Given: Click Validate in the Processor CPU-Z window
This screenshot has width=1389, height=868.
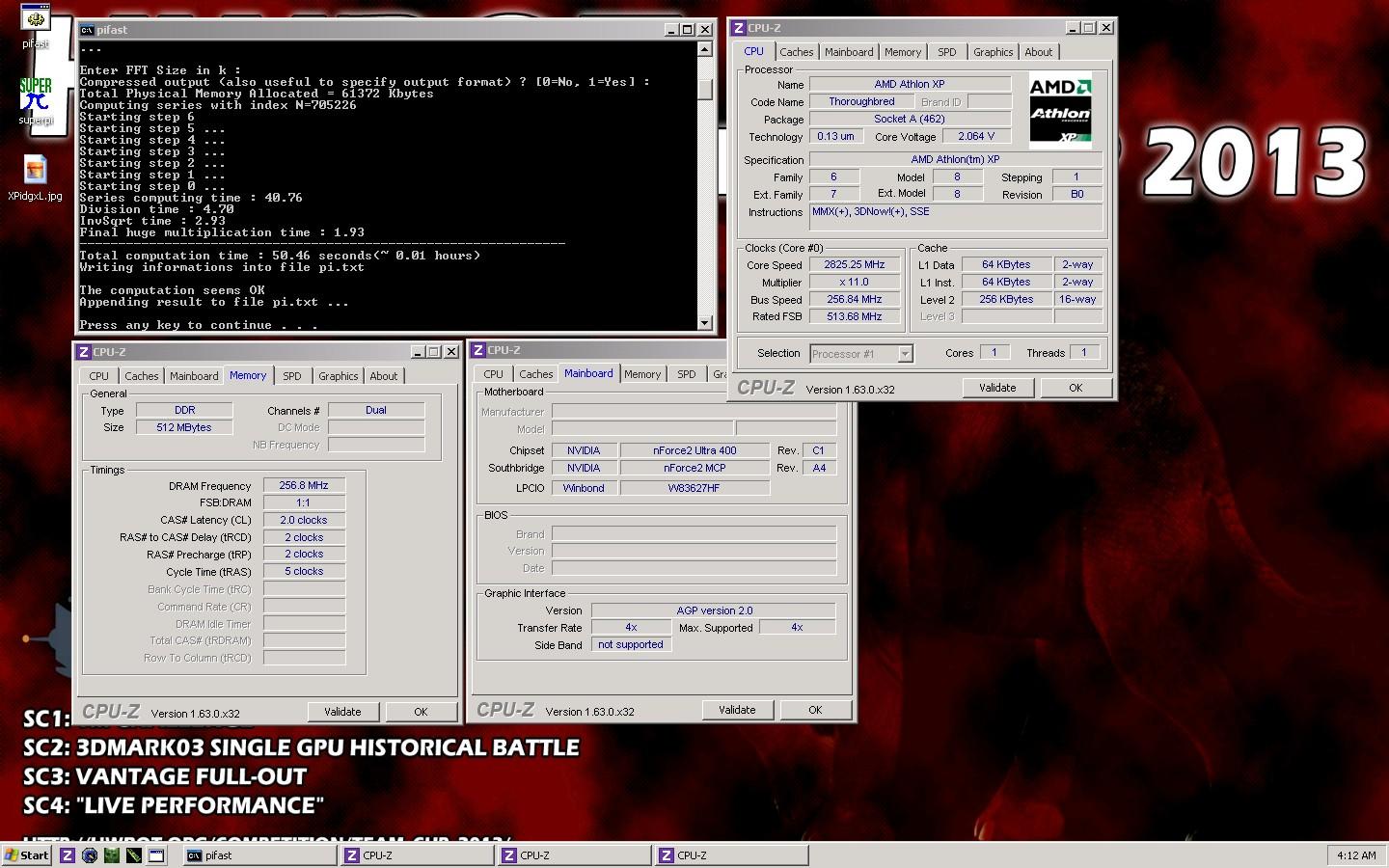Looking at the screenshot, I should point(997,388).
